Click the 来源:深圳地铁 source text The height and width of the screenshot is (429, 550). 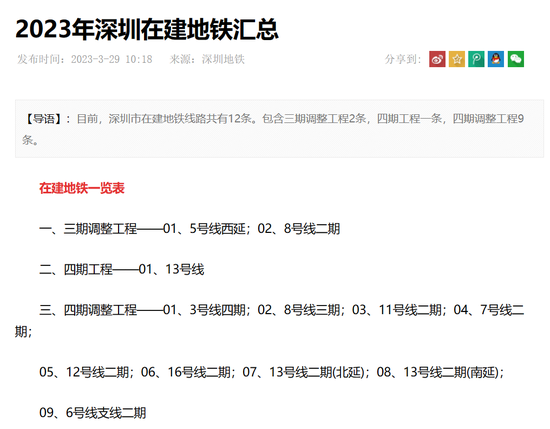coord(207,59)
